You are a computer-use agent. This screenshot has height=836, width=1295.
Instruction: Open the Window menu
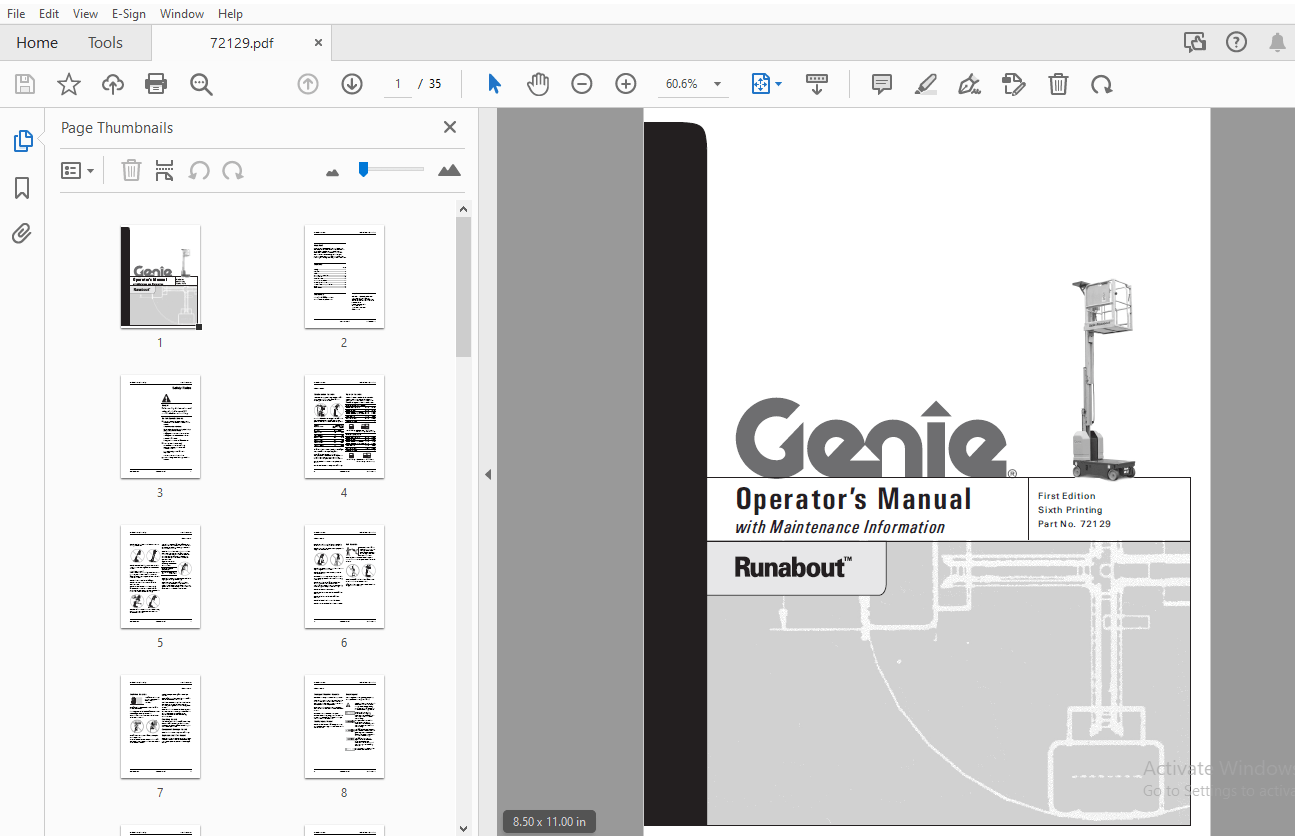[182, 14]
